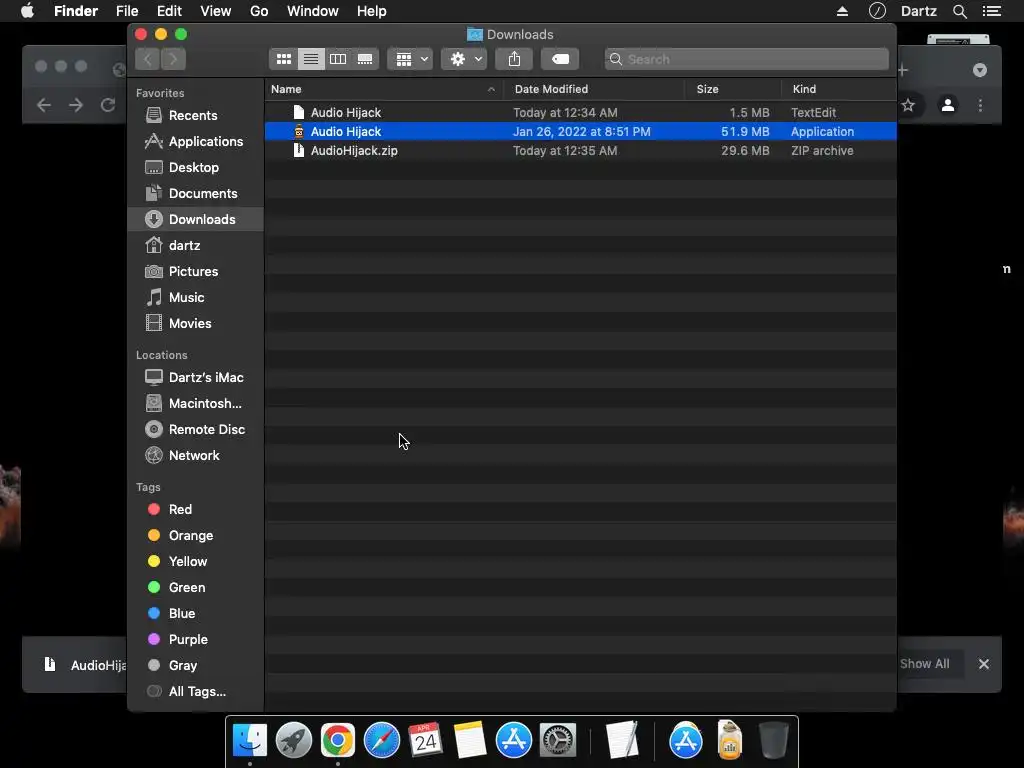Viewport: 1024px width, 768px height.
Task: Open Calendar from the Dock
Action: point(425,741)
